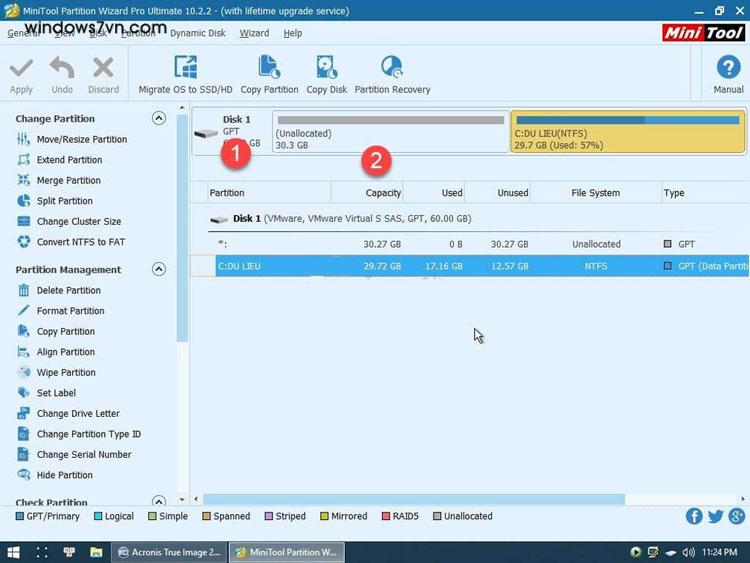Select Delete Partition action
The image size is (750, 563).
coord(69,290)
